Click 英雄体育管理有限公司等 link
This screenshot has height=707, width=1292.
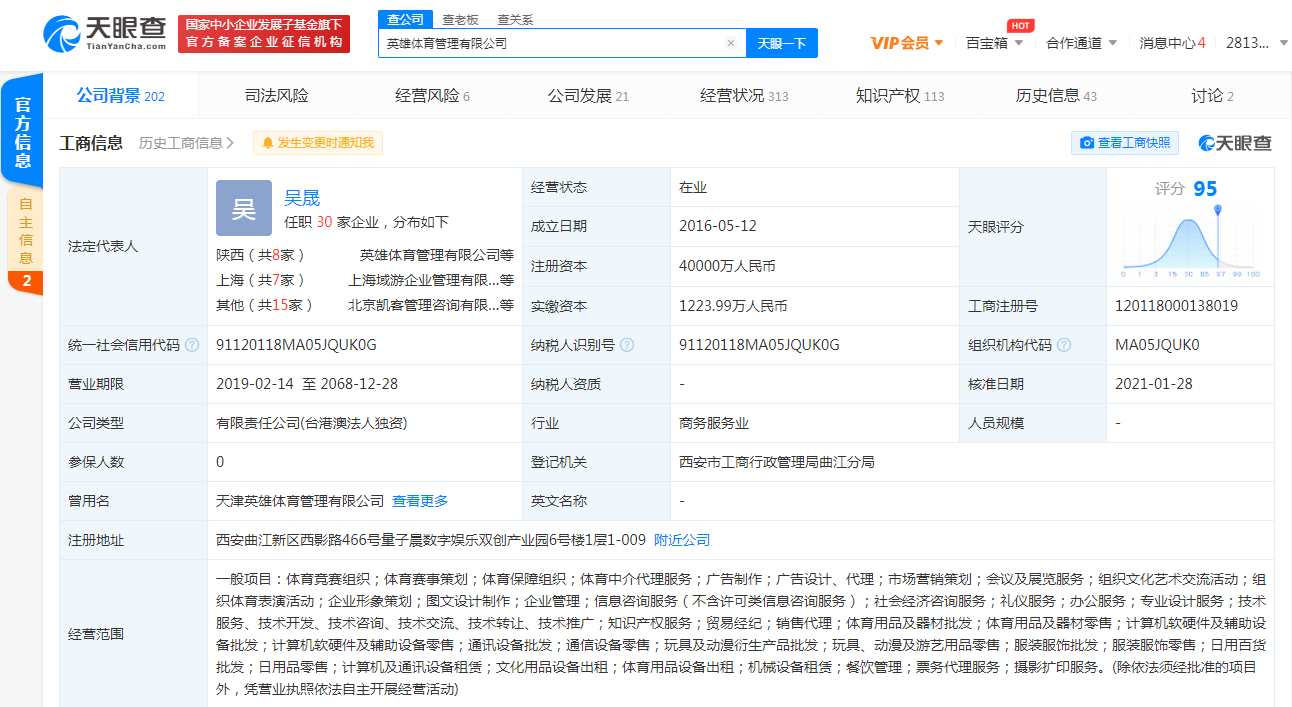pos(437,255)
